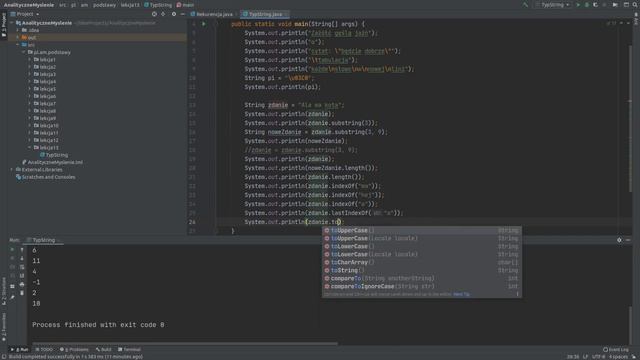Open the Project view dropdown
The width and height of the screenshot is (640, 360).
point(25,14)
